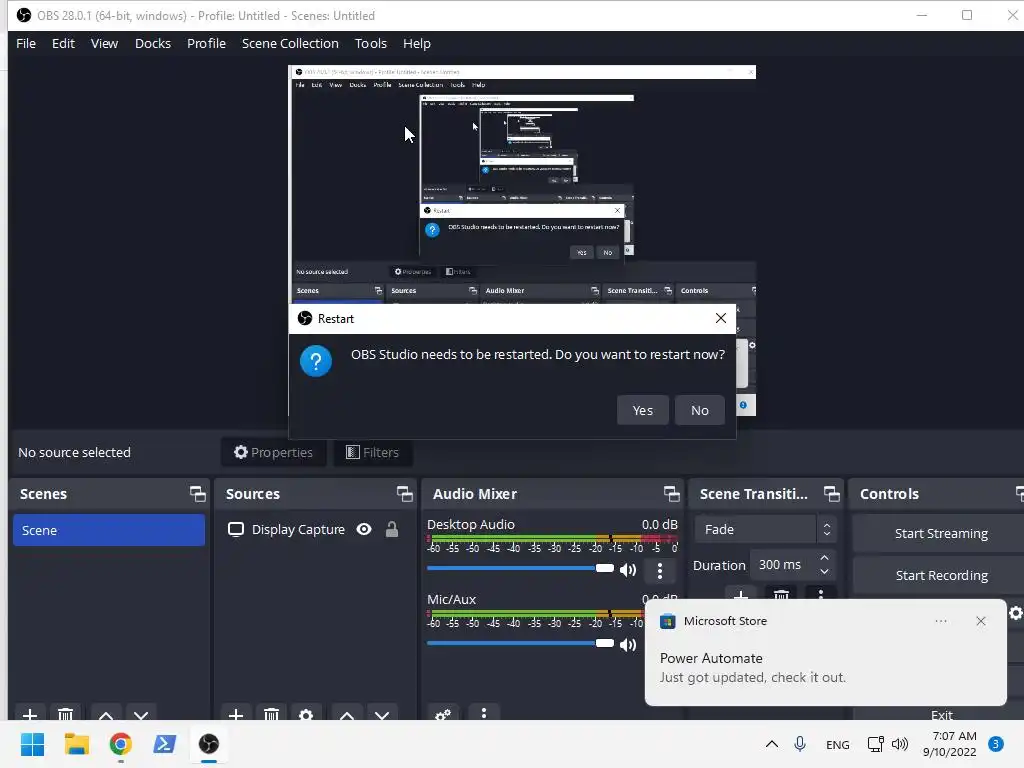The height and width of the screenshot is (768, 1024).
Task: Open ENG language switcher
Action: click(x=837, y=744)
